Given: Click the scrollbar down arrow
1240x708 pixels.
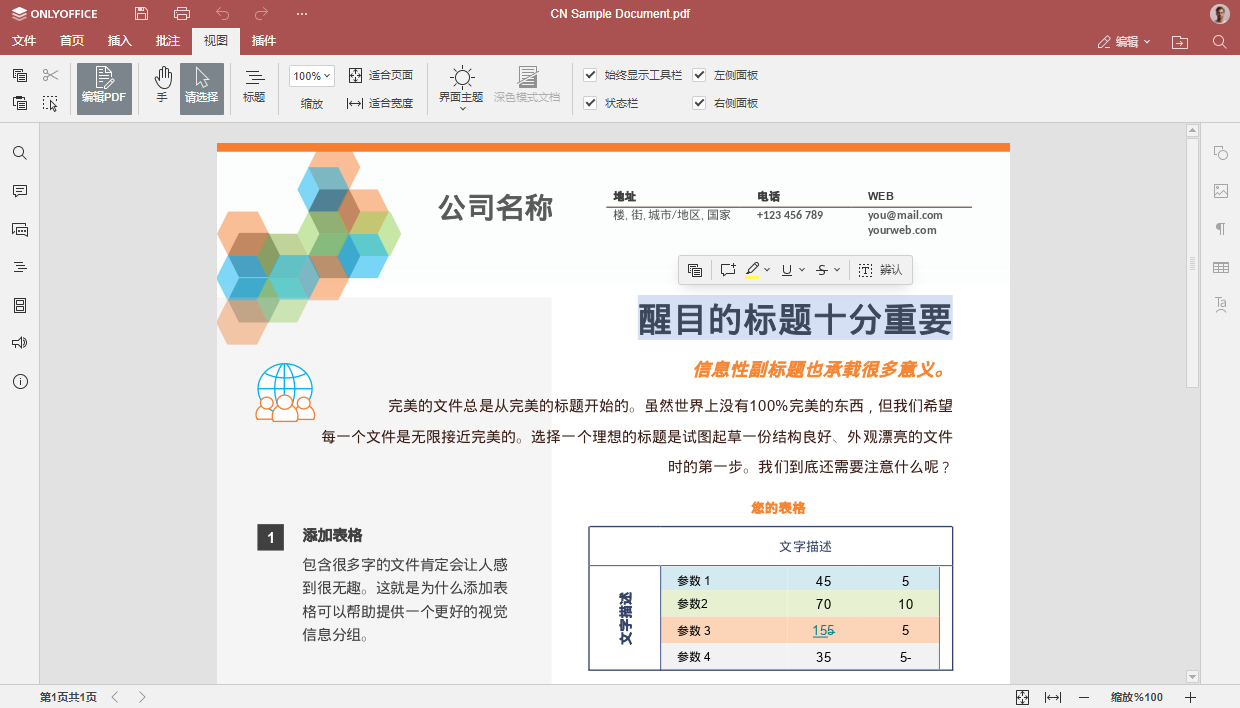Looking at the screenshot, I should pyautogui.click(x=1192, y=677).
